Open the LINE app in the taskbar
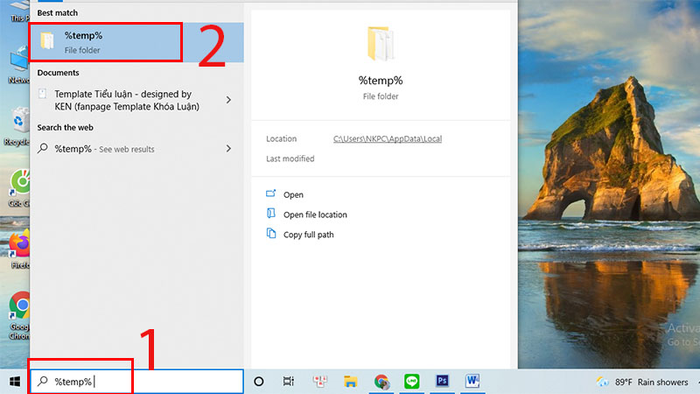Viewport: 700px width, 394px height. point(412,381)
